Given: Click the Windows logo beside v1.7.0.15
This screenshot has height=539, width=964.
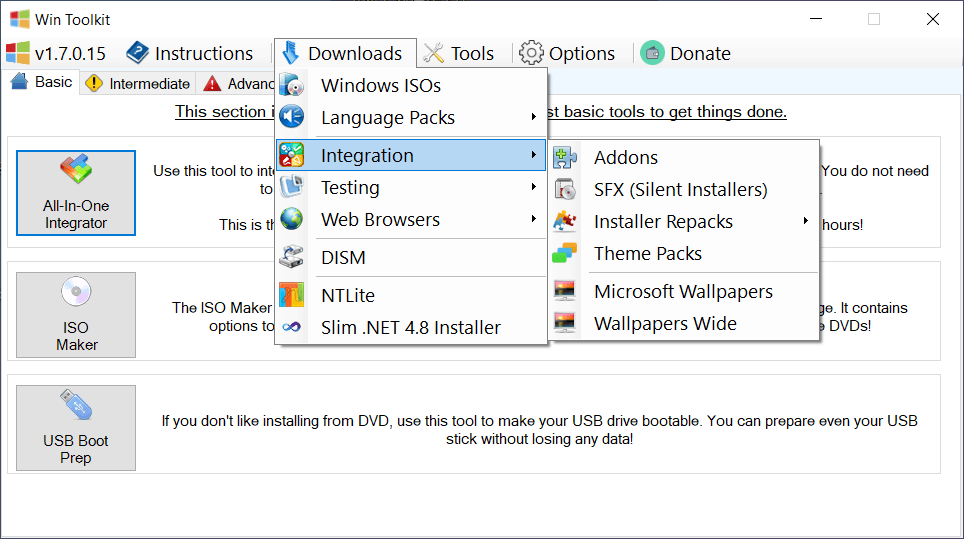Looking at the screenshot, I should (17, 53).
